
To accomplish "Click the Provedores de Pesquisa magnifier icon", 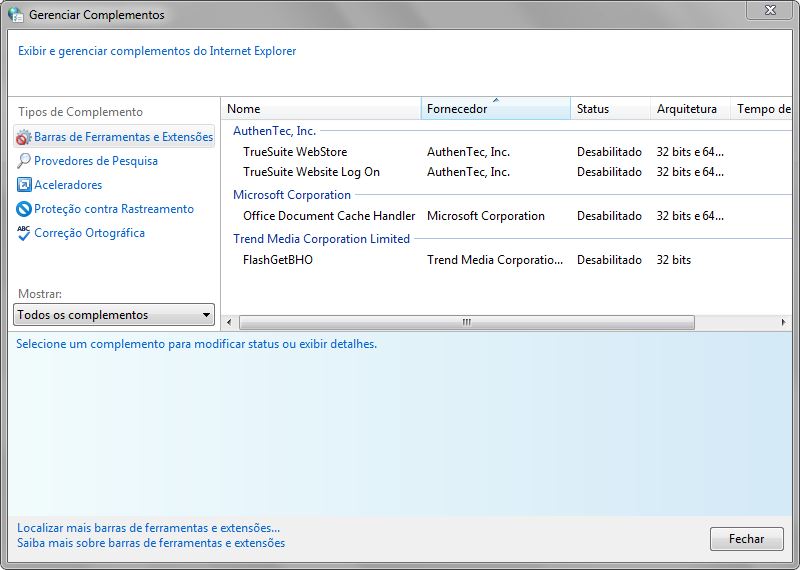I will click(23, 161).
